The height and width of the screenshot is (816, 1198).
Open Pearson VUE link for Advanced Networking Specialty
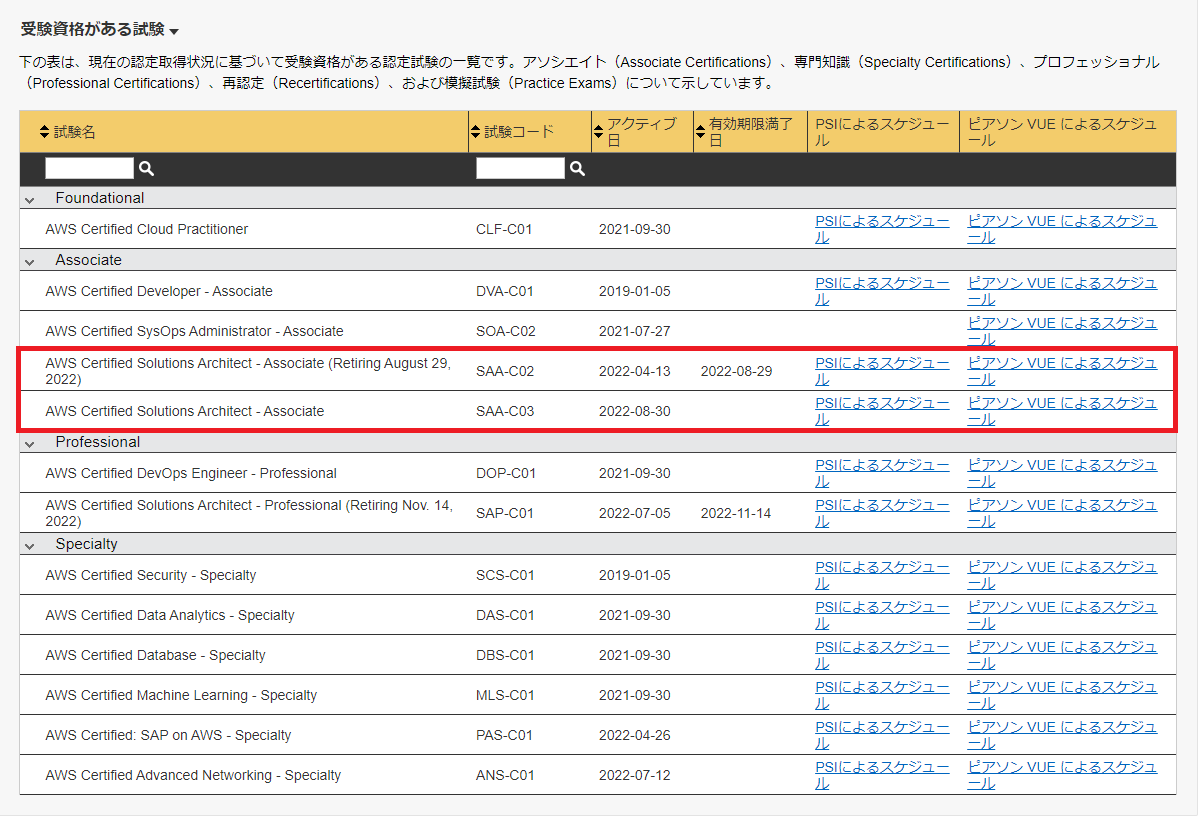tap(1062, 775)
